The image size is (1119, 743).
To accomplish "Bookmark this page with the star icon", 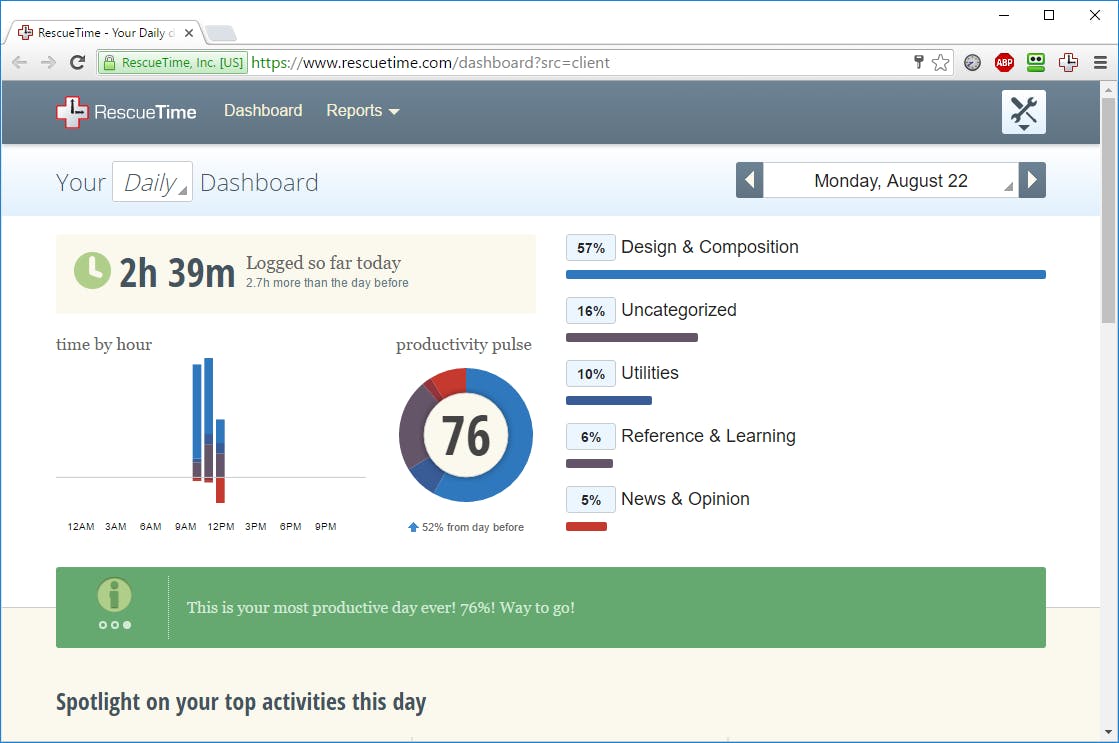I will coord(941,63).
